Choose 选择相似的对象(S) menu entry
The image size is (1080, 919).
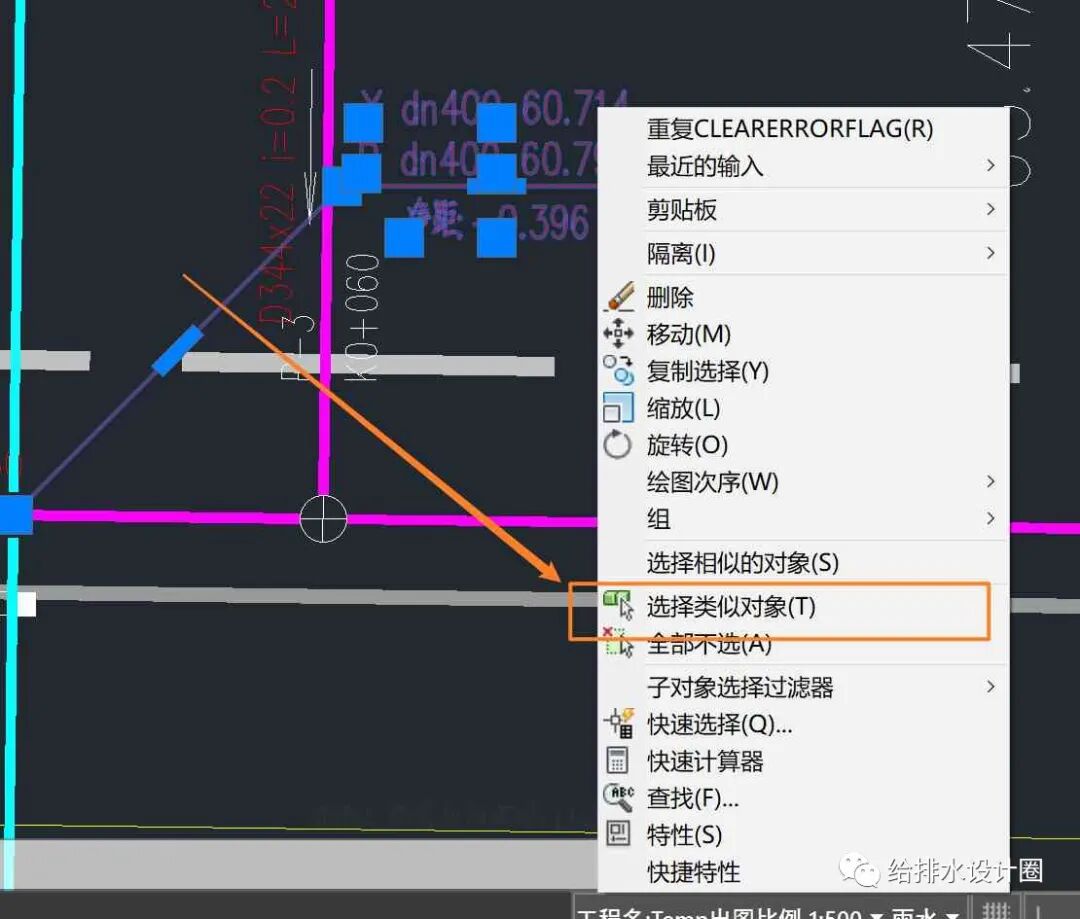pos(803,562)
